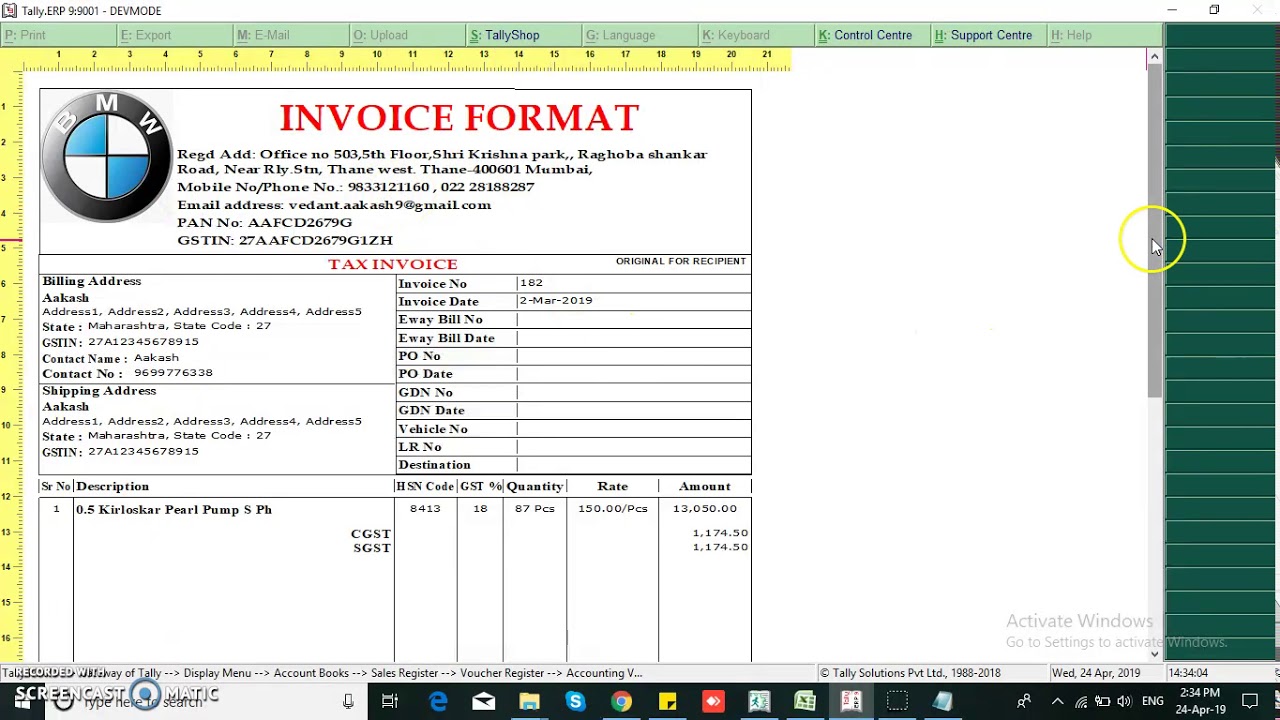The width and height of the screenshot is (1280, 720).
Task: Click the quantity 87 Pcs cell
Action: coord(535,508)
